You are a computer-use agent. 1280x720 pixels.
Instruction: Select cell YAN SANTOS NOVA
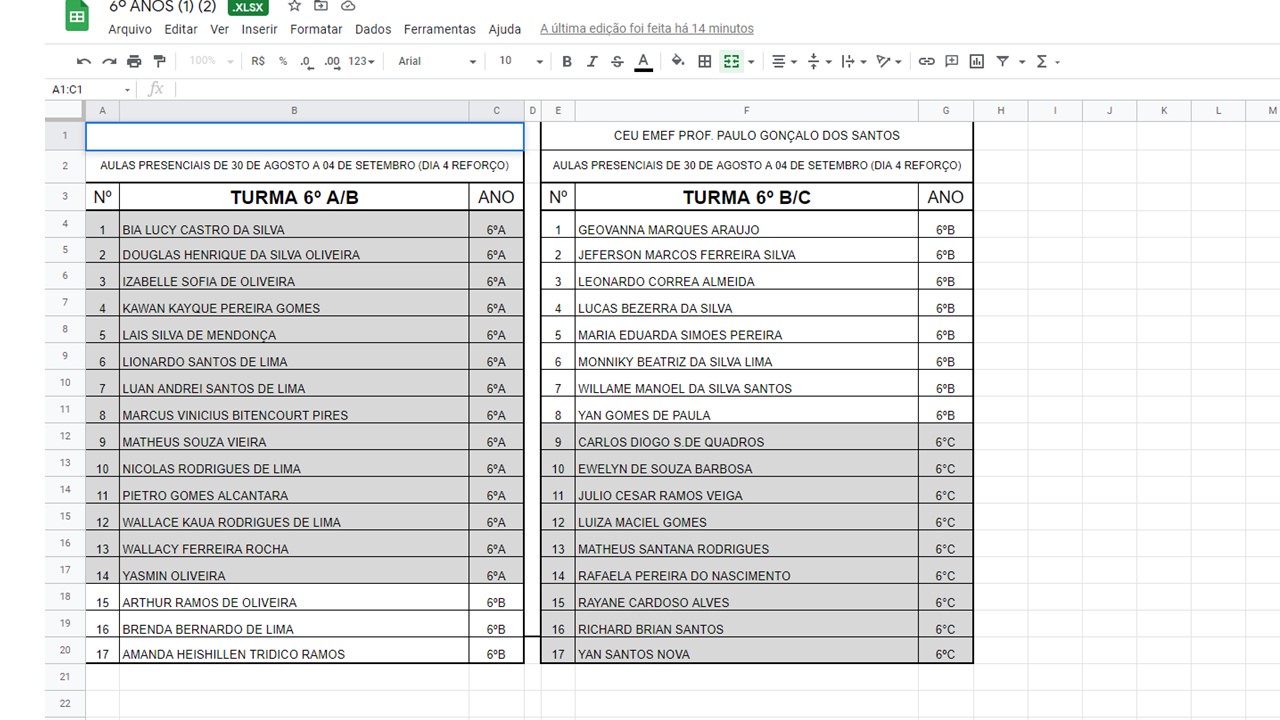(x=747, y=651)
